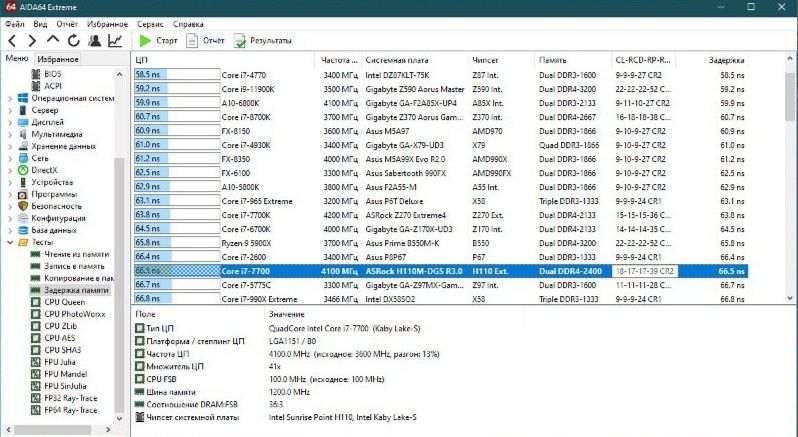The height and width of the screenshot is (437, 798).
Task: Click the CPU PhotoWorxx test icon
Action: [36, 314]
